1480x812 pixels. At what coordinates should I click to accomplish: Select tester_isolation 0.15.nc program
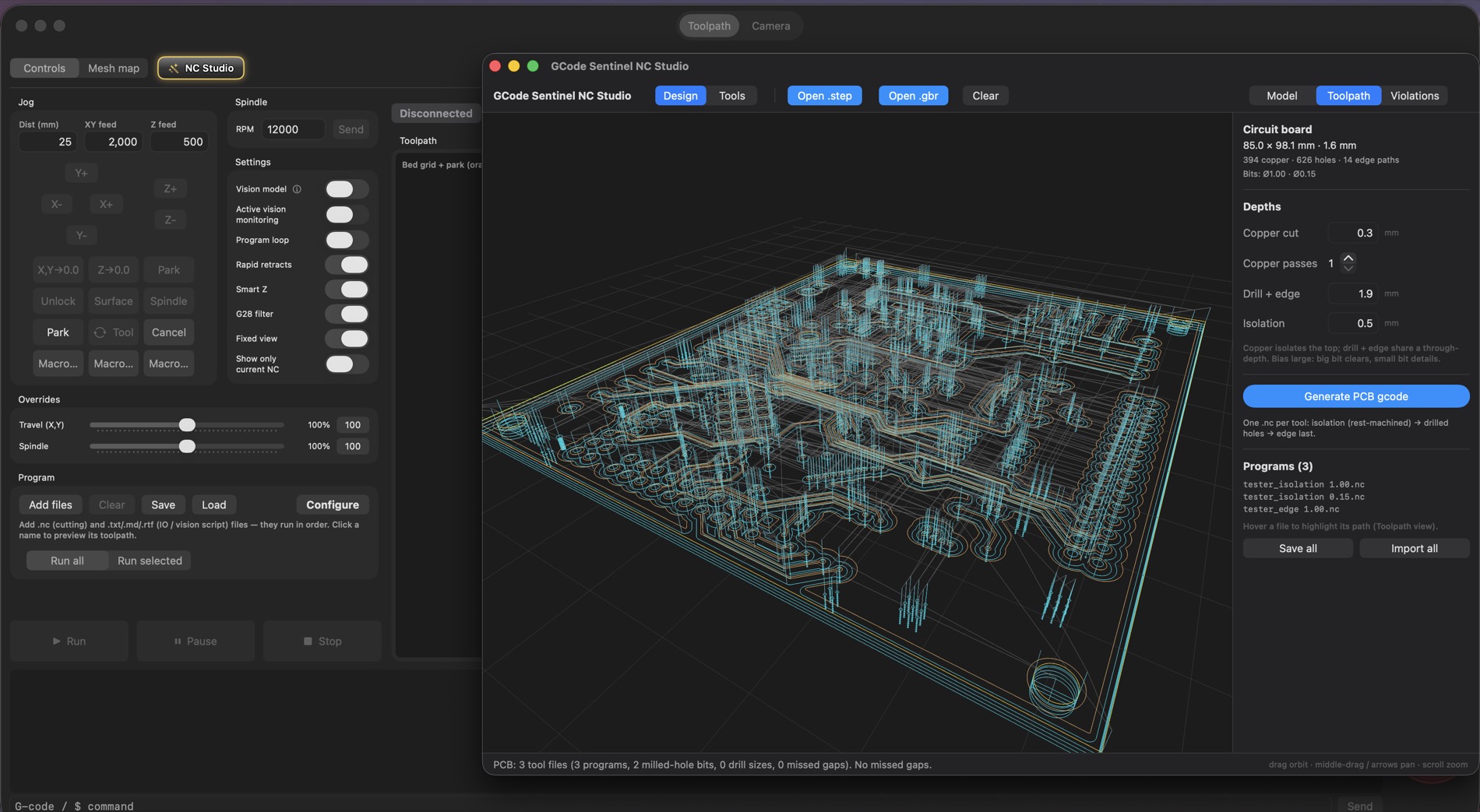point(1303,497)
